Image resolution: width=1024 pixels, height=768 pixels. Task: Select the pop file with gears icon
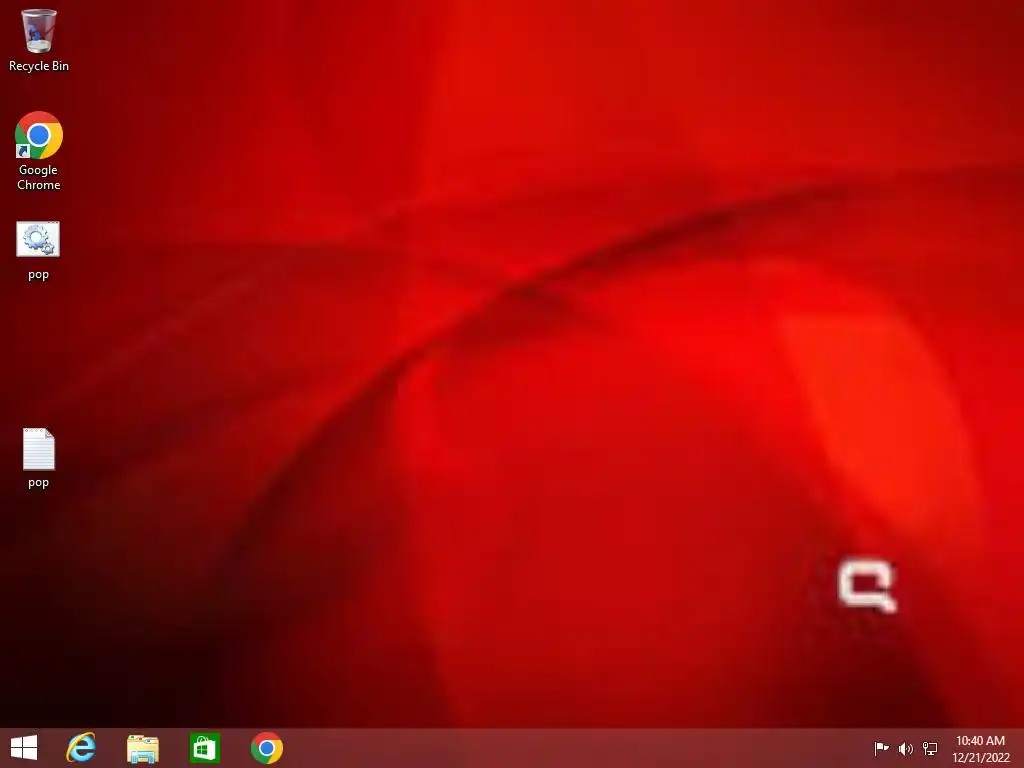[38, 251]
